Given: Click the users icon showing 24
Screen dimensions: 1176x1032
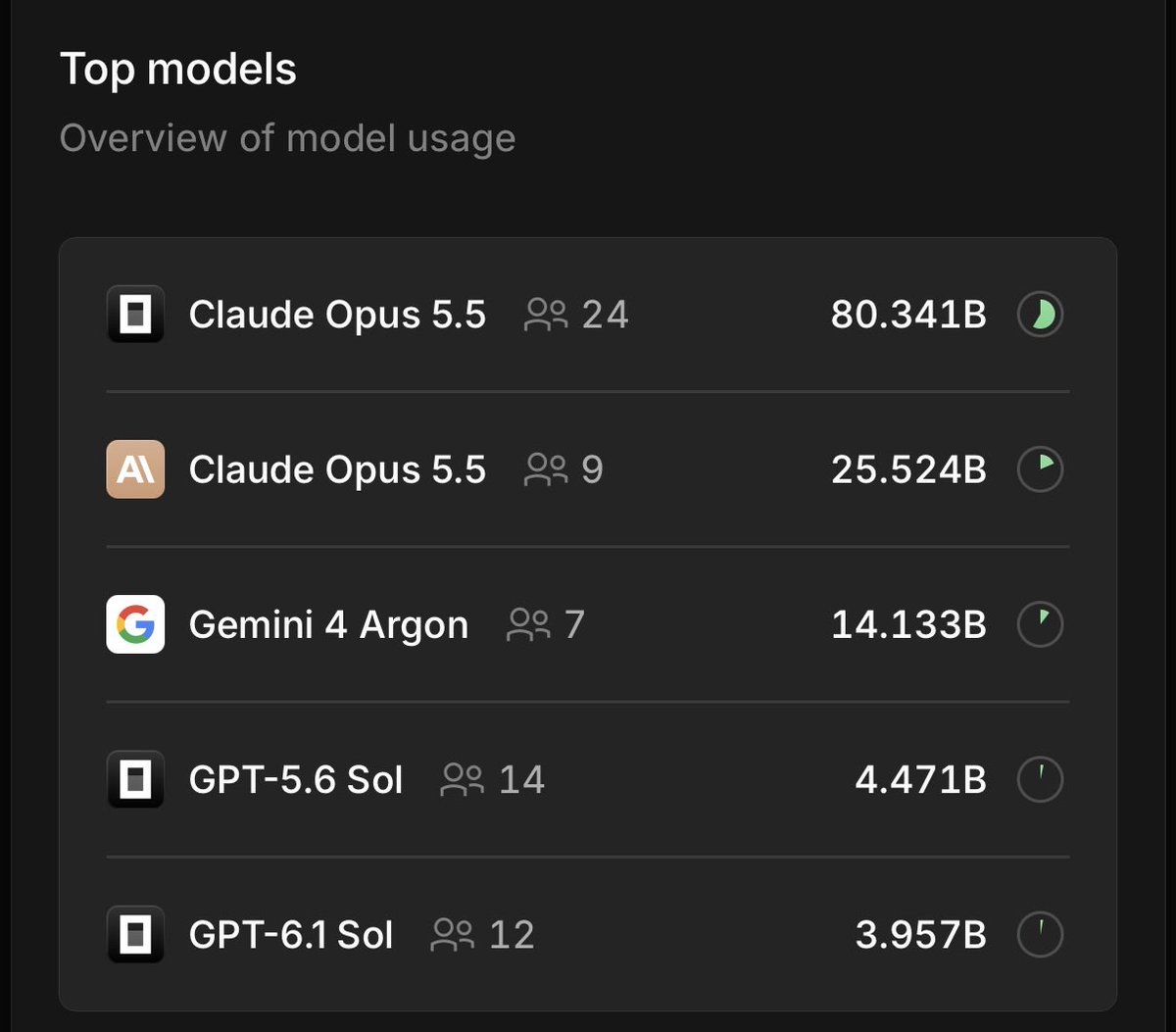Looking at the screenshot, I should tap(547, 315).
